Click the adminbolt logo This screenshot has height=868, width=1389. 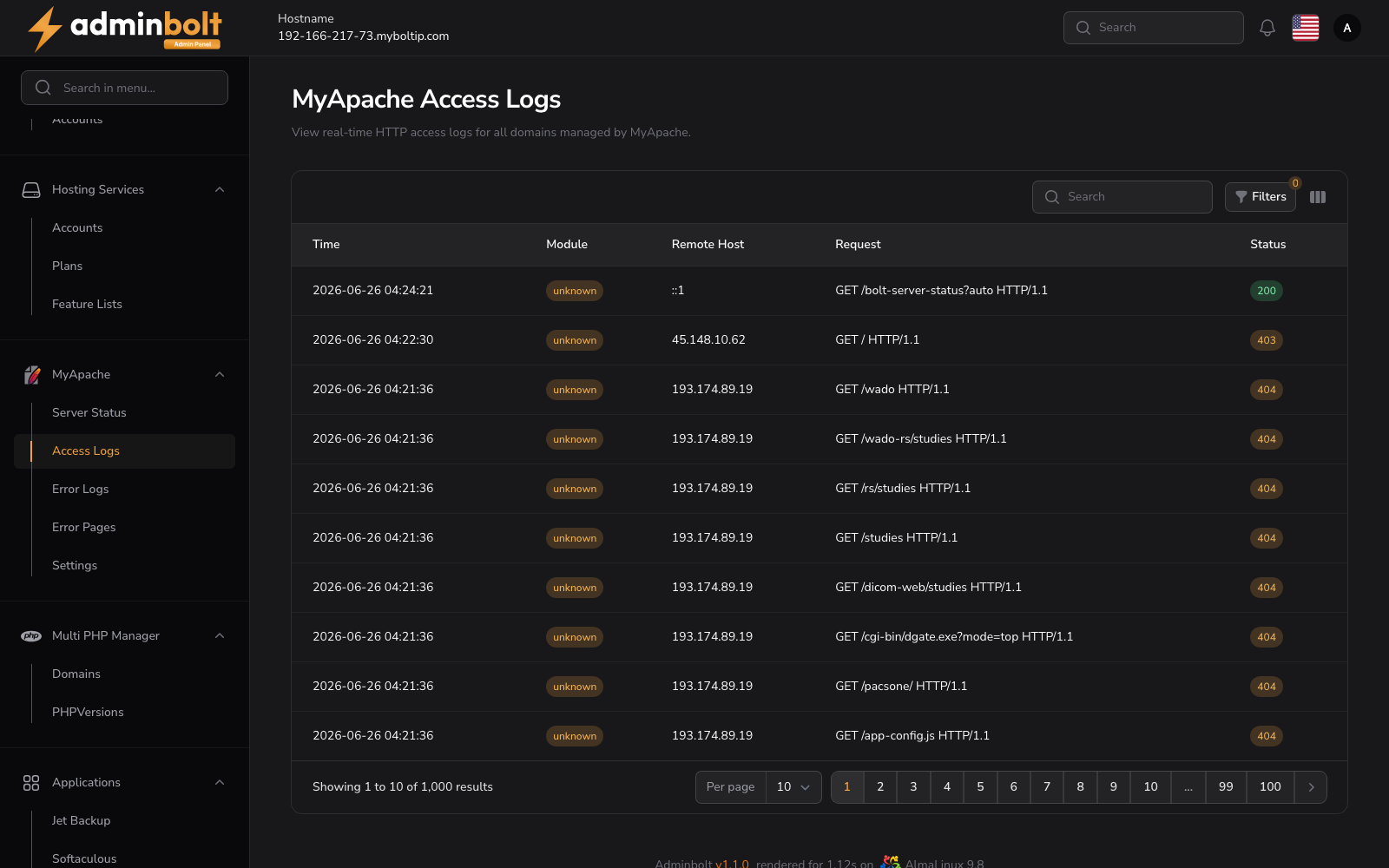[x=124, y=29]
